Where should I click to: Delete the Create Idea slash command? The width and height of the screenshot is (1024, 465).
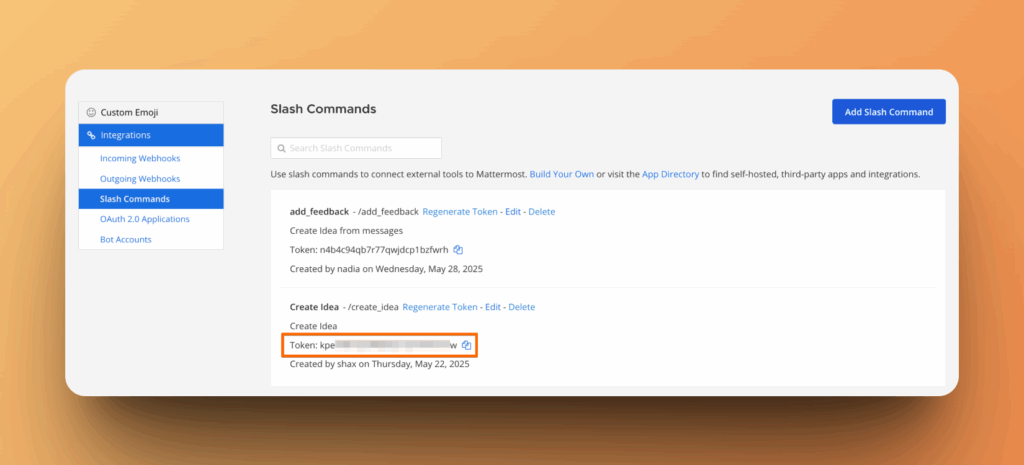pos(521,307)
